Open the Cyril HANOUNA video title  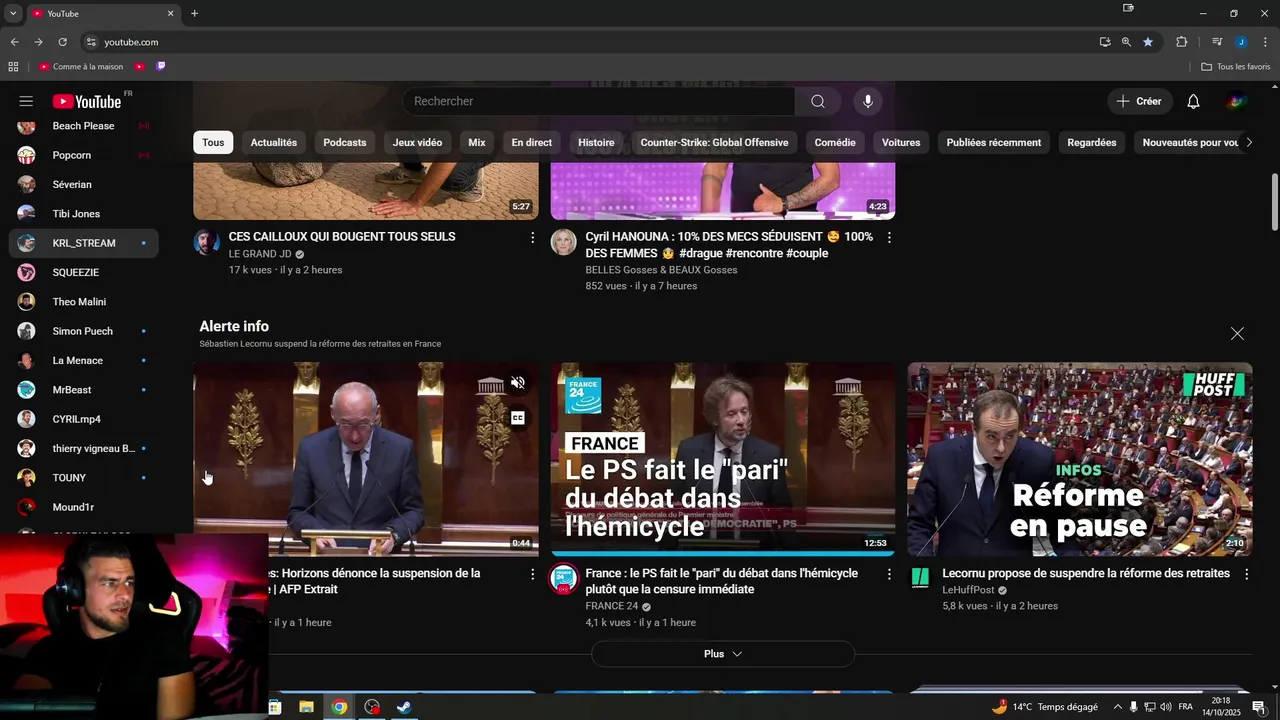click(729, 245)
